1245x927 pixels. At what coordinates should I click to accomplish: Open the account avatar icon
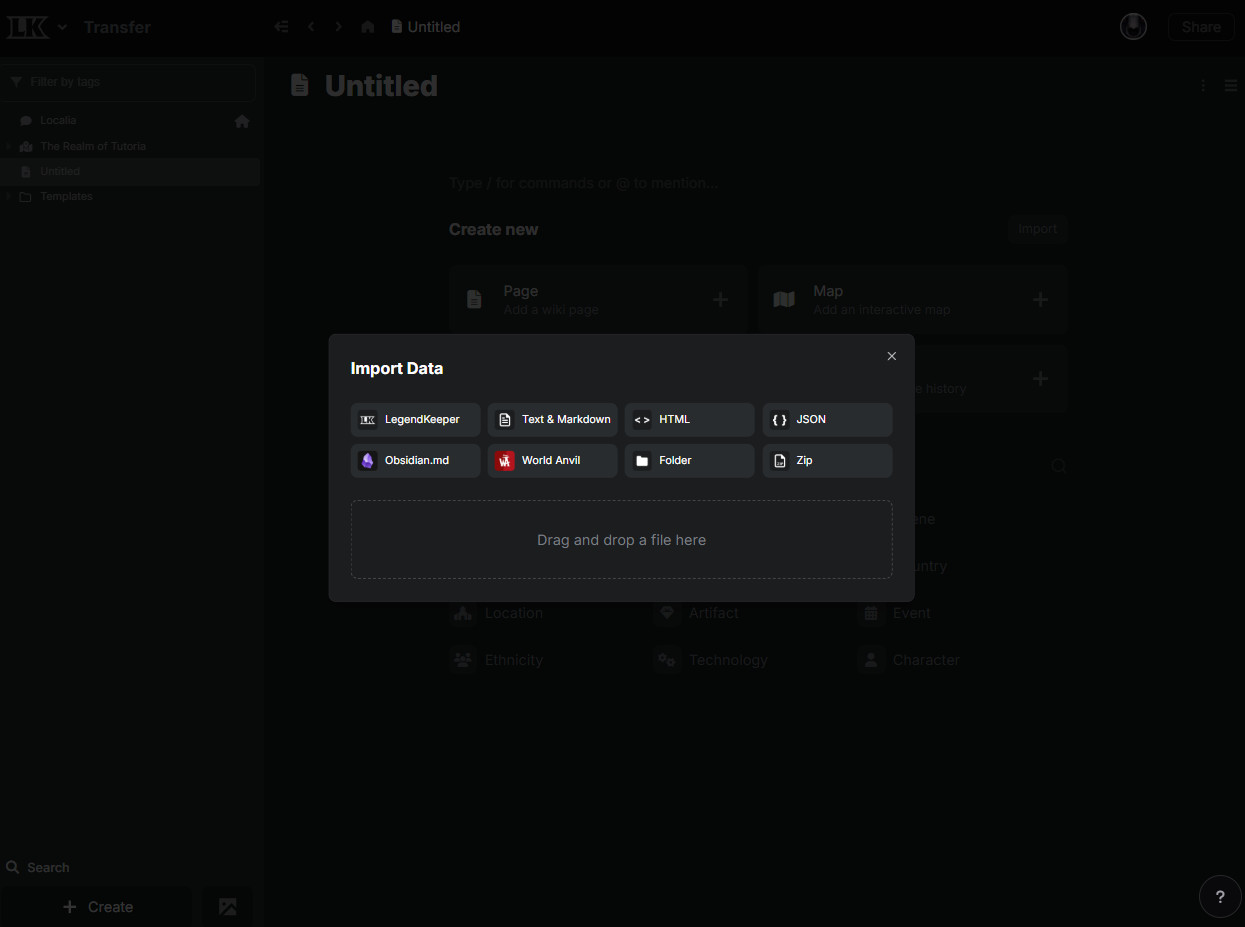[x=1133, y=26]
